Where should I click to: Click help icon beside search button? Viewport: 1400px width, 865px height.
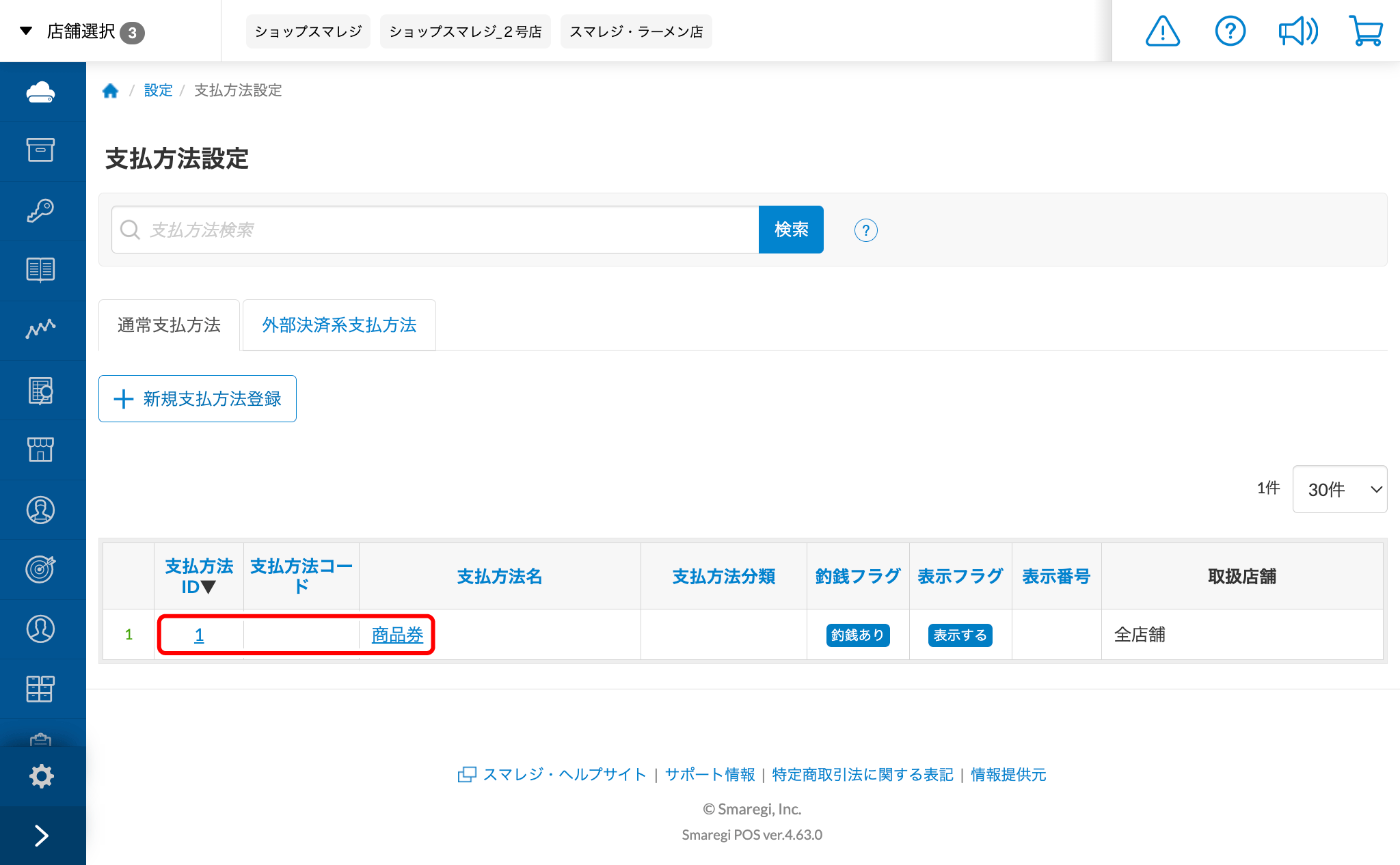click(865, 230)
